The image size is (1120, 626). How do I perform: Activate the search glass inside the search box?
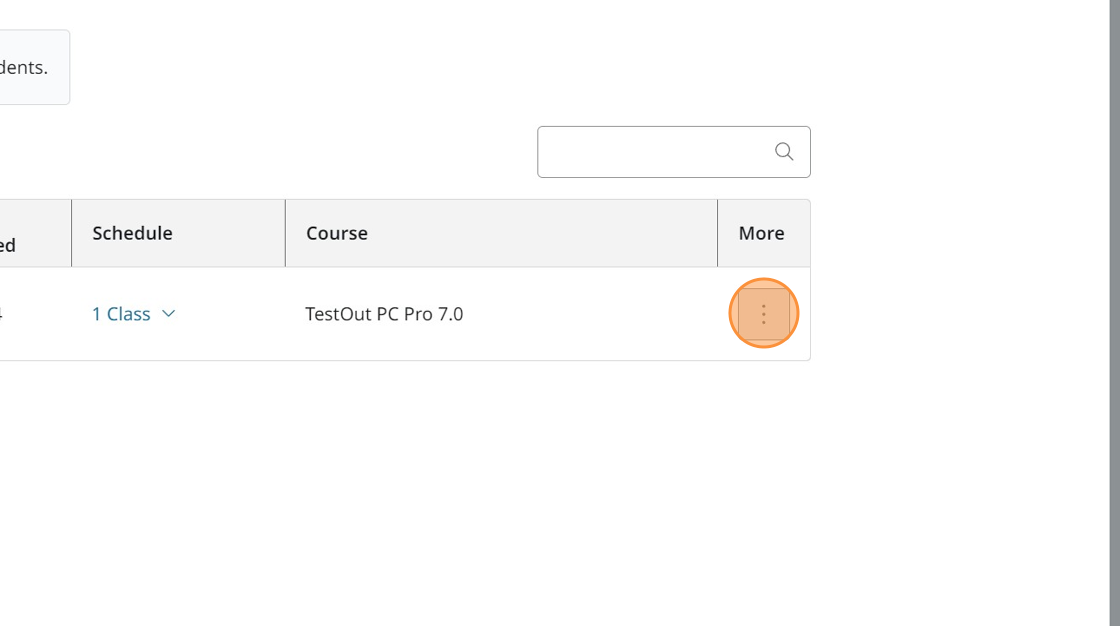point(783,151)
